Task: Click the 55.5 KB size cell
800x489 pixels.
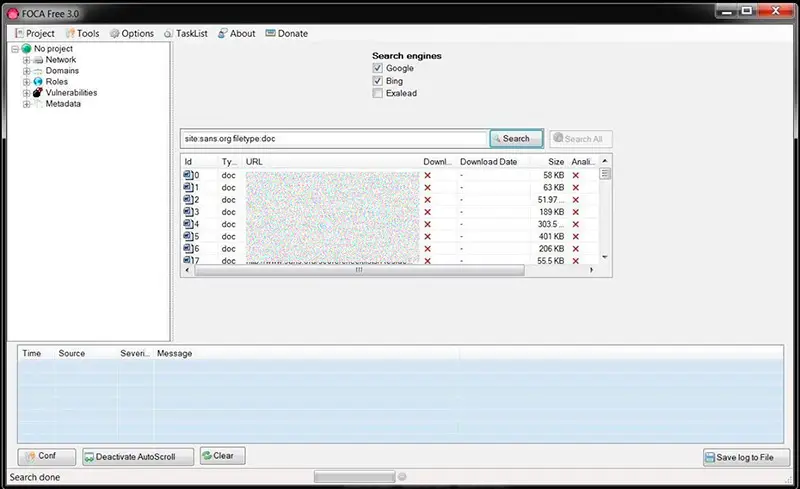Action: click(551, 260)
